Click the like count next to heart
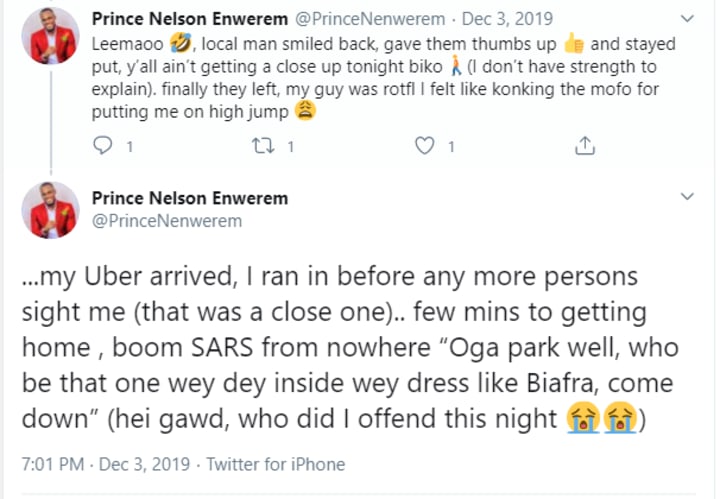 450,148
